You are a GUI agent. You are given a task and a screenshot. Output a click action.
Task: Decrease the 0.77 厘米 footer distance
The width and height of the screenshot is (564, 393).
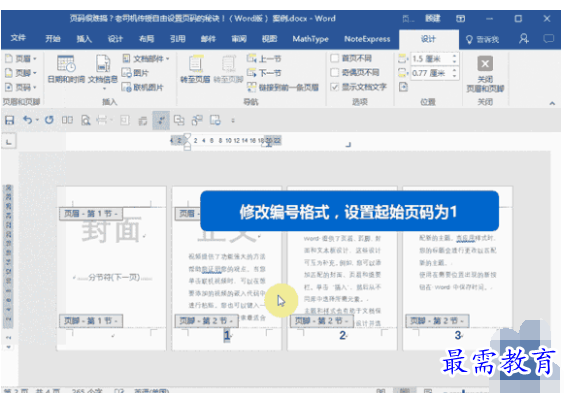click(455, 76)
